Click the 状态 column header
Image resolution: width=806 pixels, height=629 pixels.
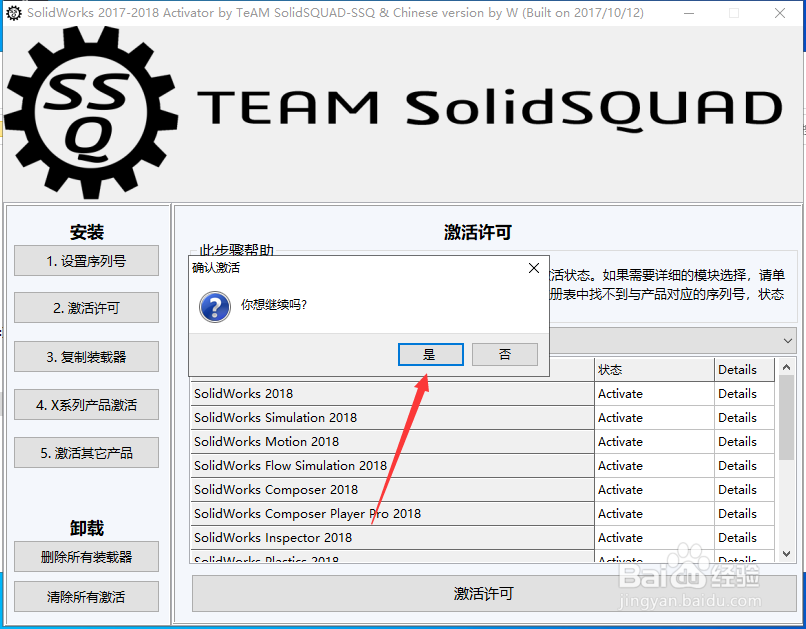[x=654, y=369]
